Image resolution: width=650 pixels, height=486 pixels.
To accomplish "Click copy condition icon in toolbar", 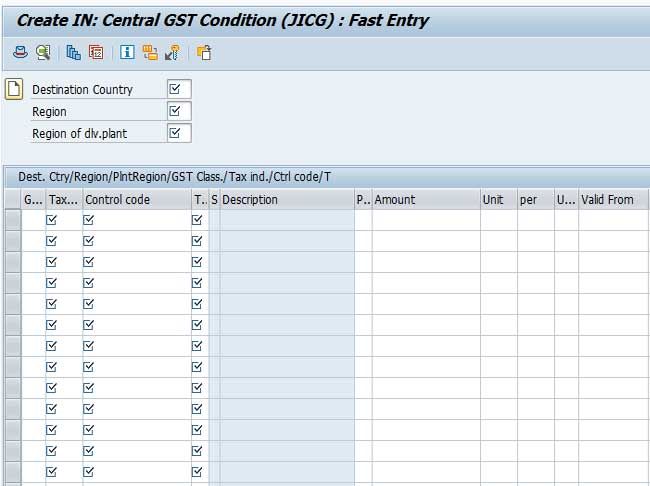I will pyautogui.click(x=204, y=53).
